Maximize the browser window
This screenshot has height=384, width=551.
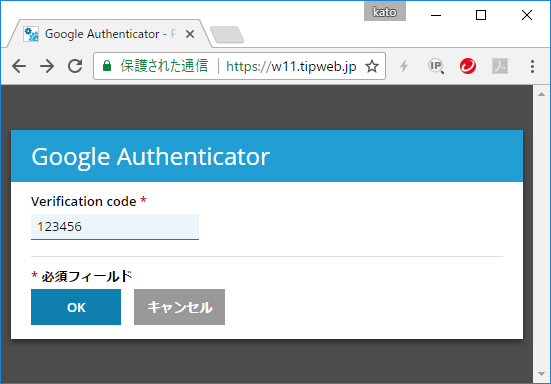481,15
